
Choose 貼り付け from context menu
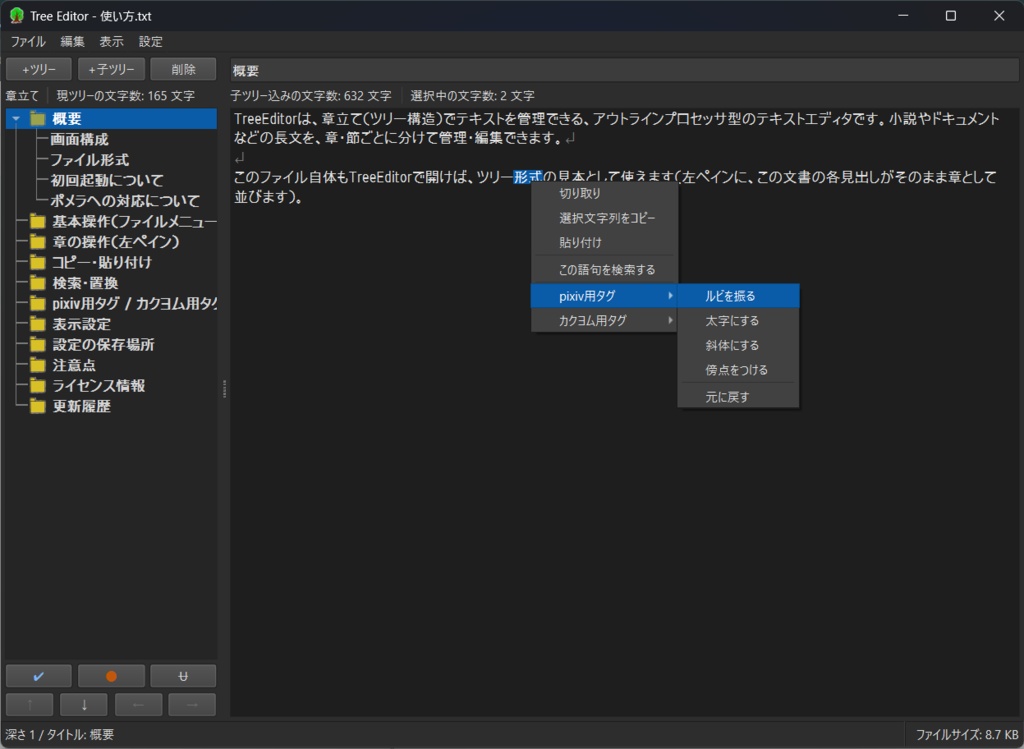click(x=604, y=242)
